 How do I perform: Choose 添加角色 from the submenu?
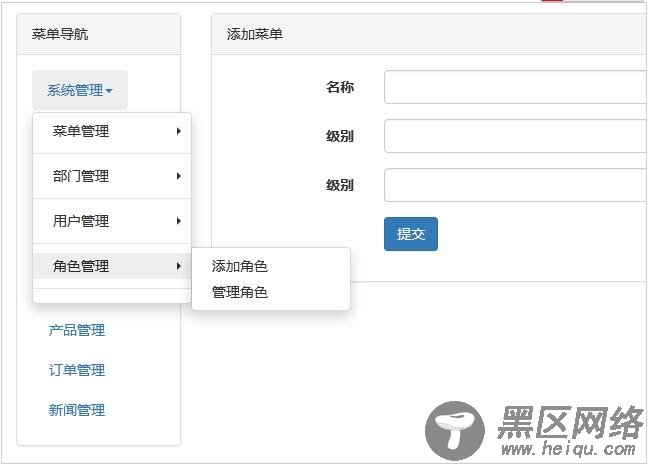tap(271, 266)
